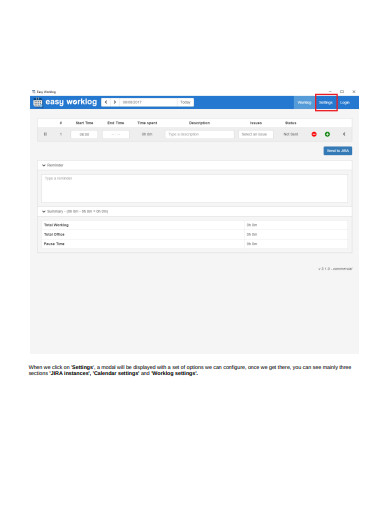
Task: Click the End Time column header
Action: [x=116, y=123]
